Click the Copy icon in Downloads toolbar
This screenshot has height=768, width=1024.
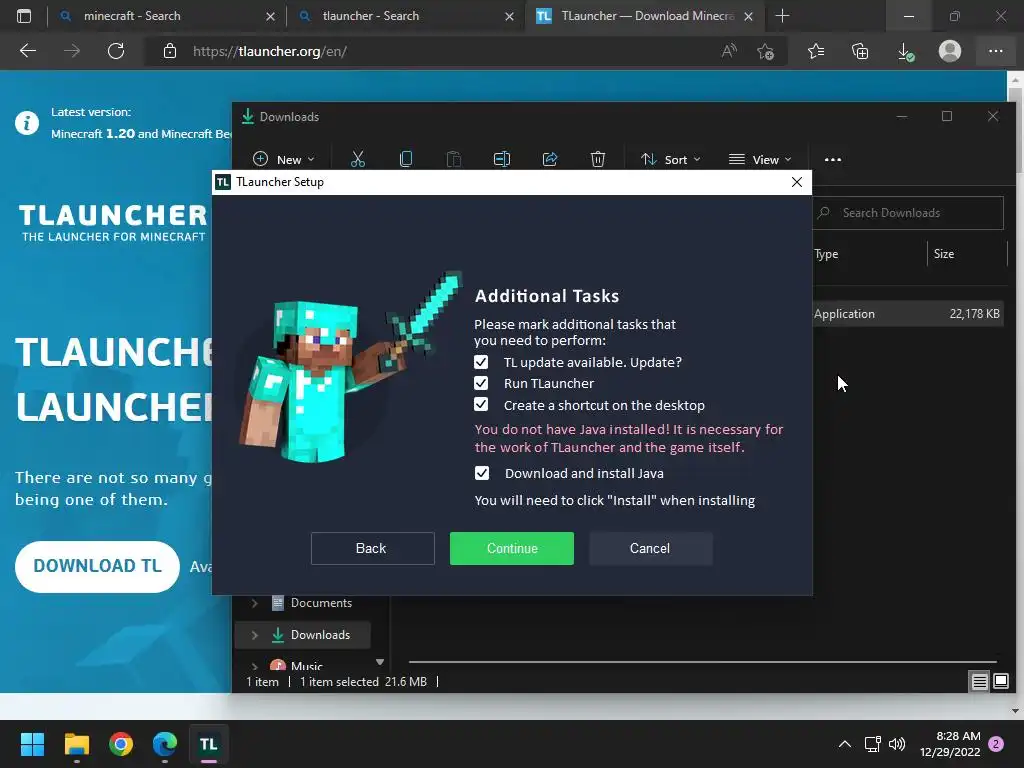(406, 159)
